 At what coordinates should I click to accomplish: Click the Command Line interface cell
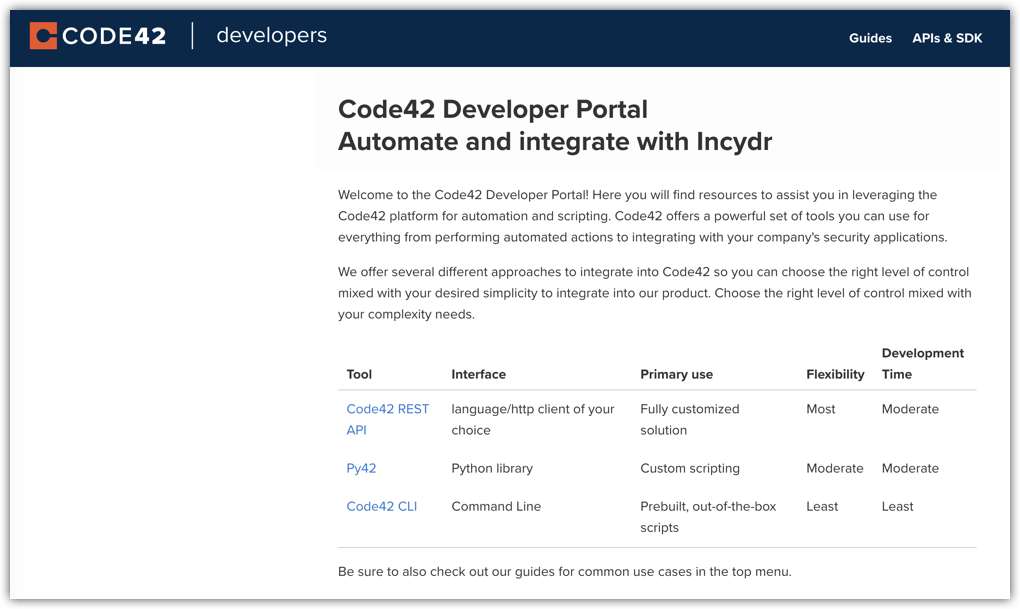point(496,506)
